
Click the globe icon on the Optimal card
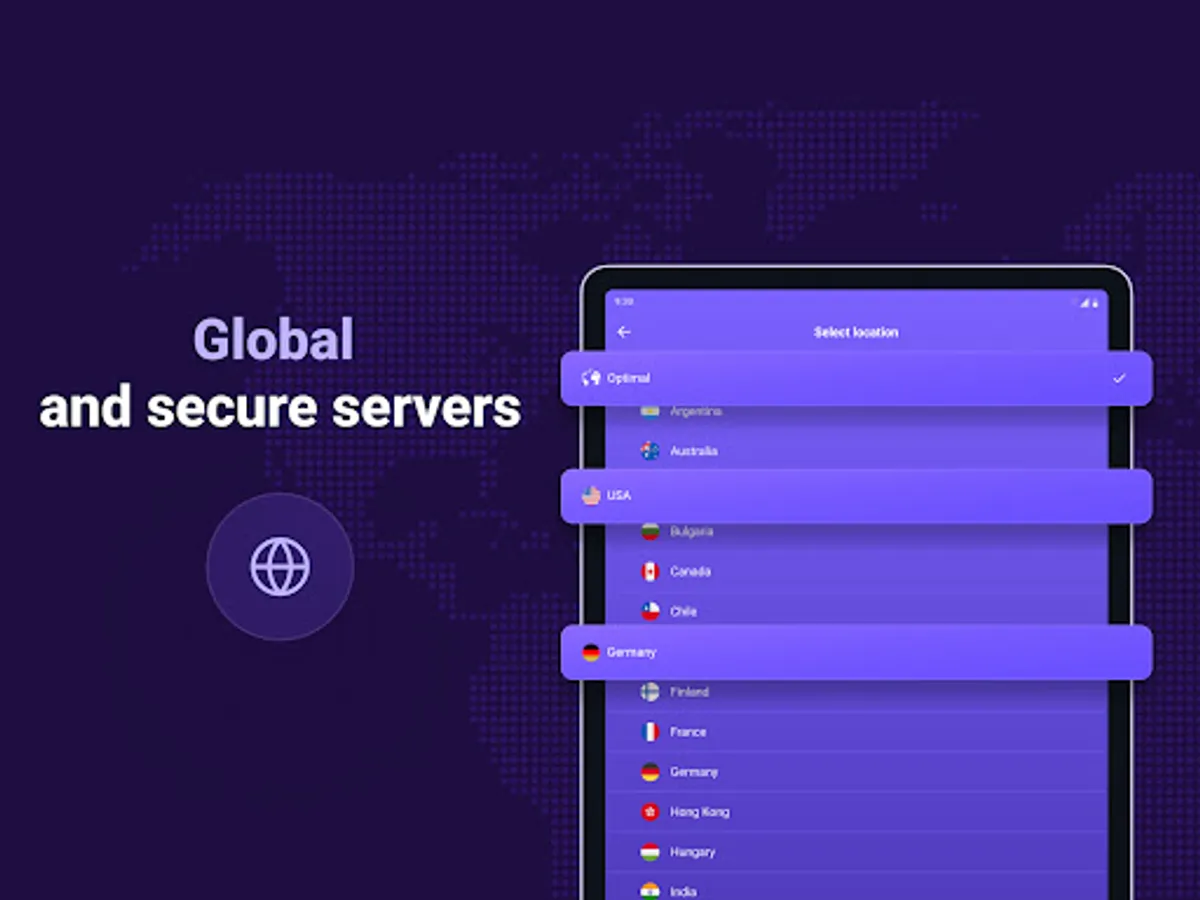591,378
